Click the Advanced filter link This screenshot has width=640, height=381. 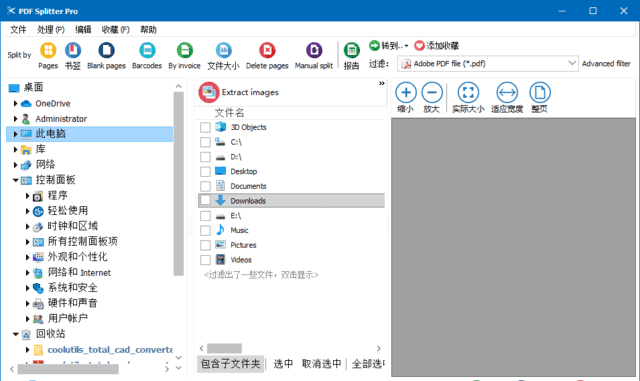click(x=606, y=64)
